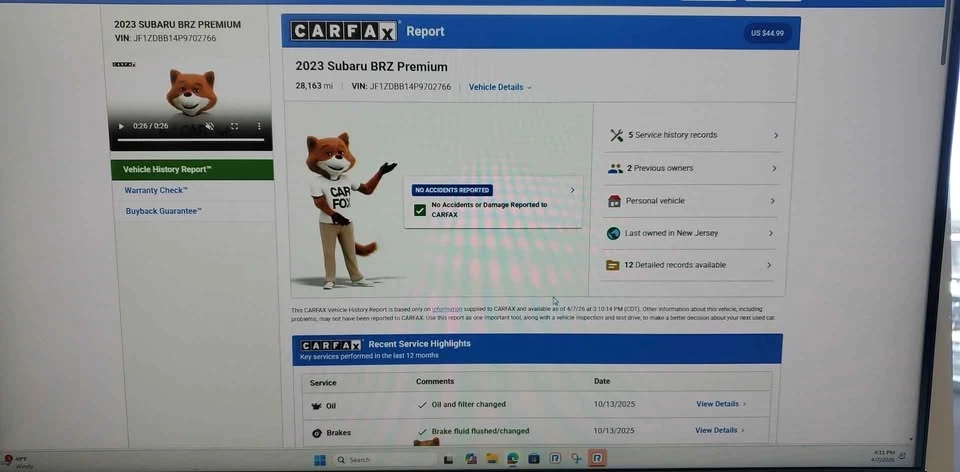
Task: Open Microsoft Edge from the taskbar
Action: point(513,459)
